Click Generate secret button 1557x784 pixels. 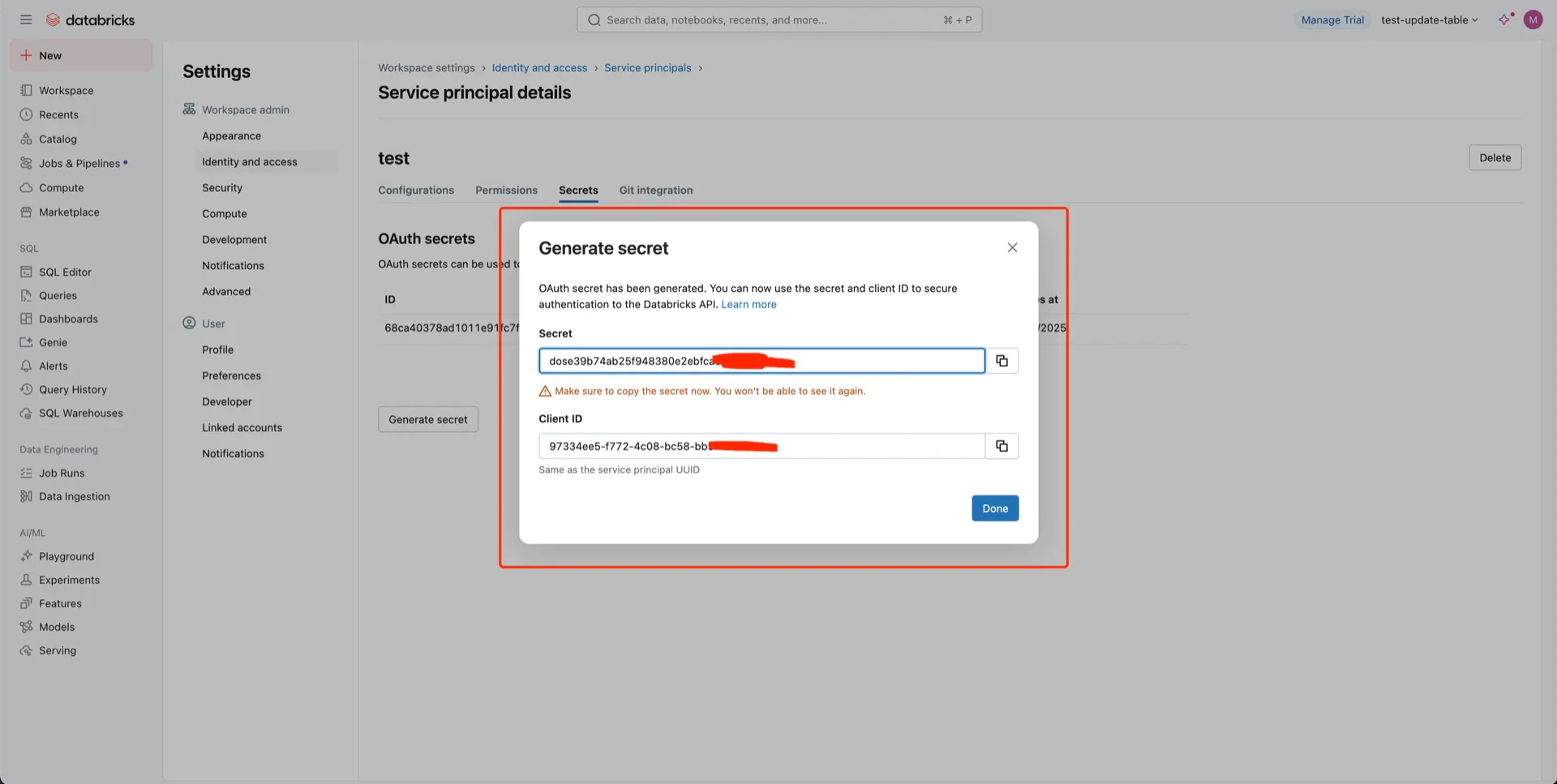(428, 419)
